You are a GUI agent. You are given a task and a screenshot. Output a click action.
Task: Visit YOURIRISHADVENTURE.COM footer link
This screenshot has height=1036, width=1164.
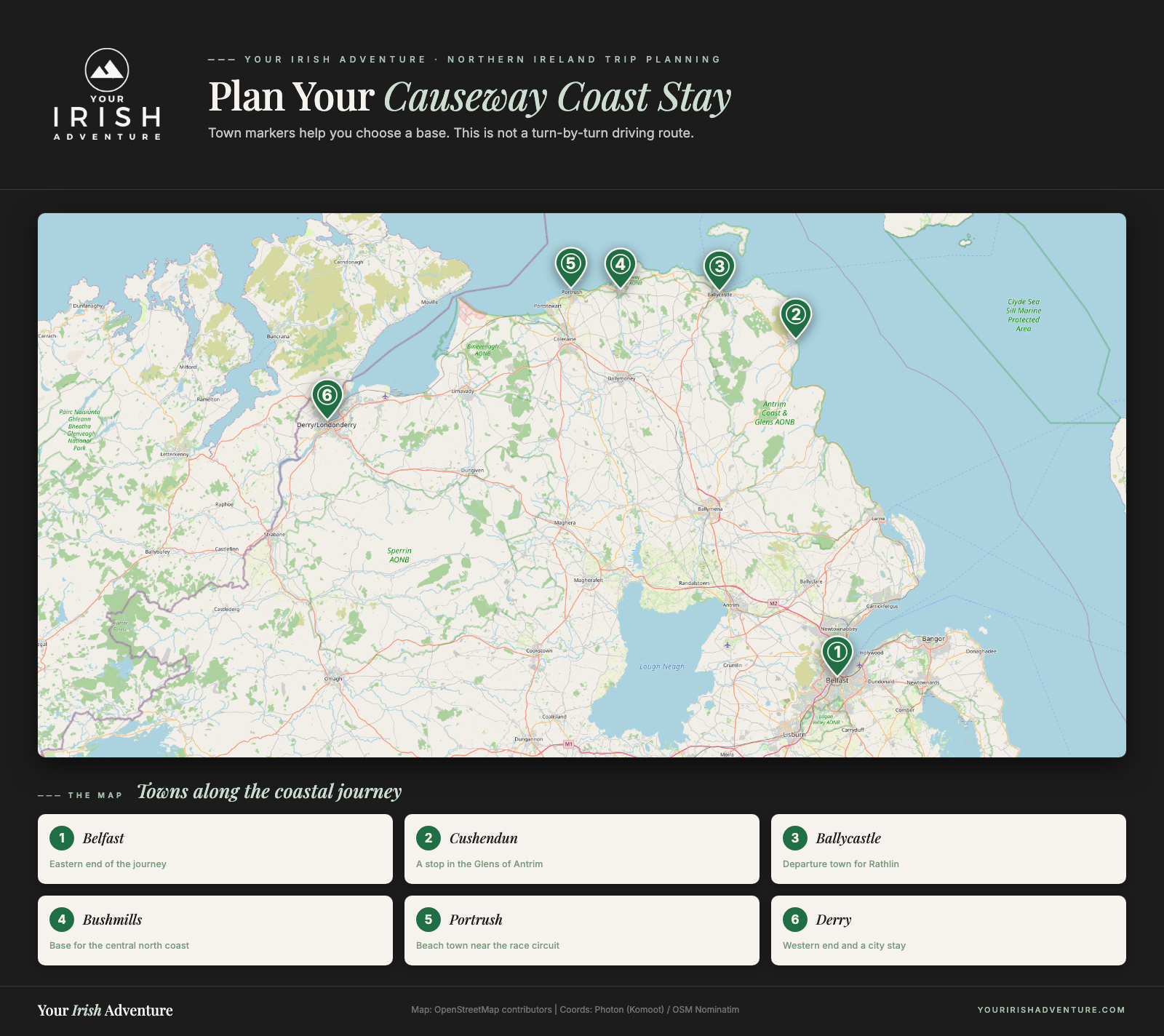(1051, 1010)
